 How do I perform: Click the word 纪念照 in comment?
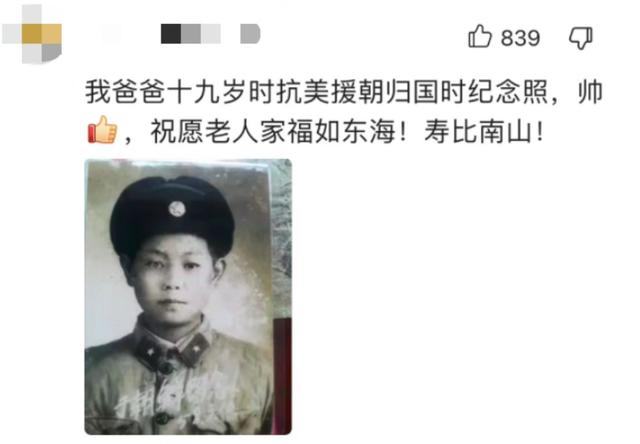(509, 92)
